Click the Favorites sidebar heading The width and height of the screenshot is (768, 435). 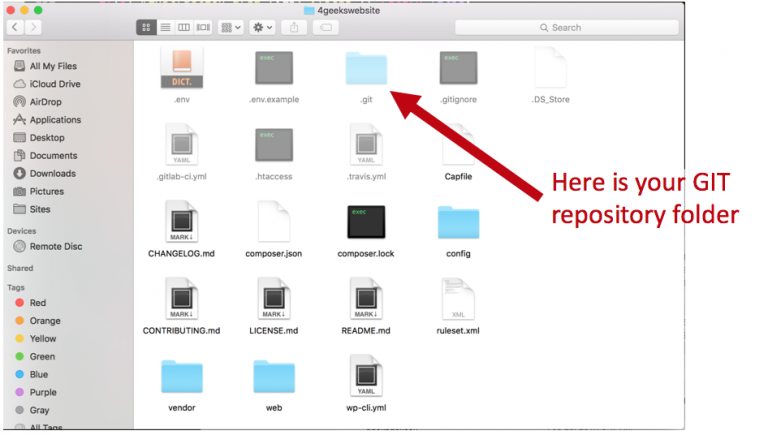pyautogui.click(x=24, y=50)
